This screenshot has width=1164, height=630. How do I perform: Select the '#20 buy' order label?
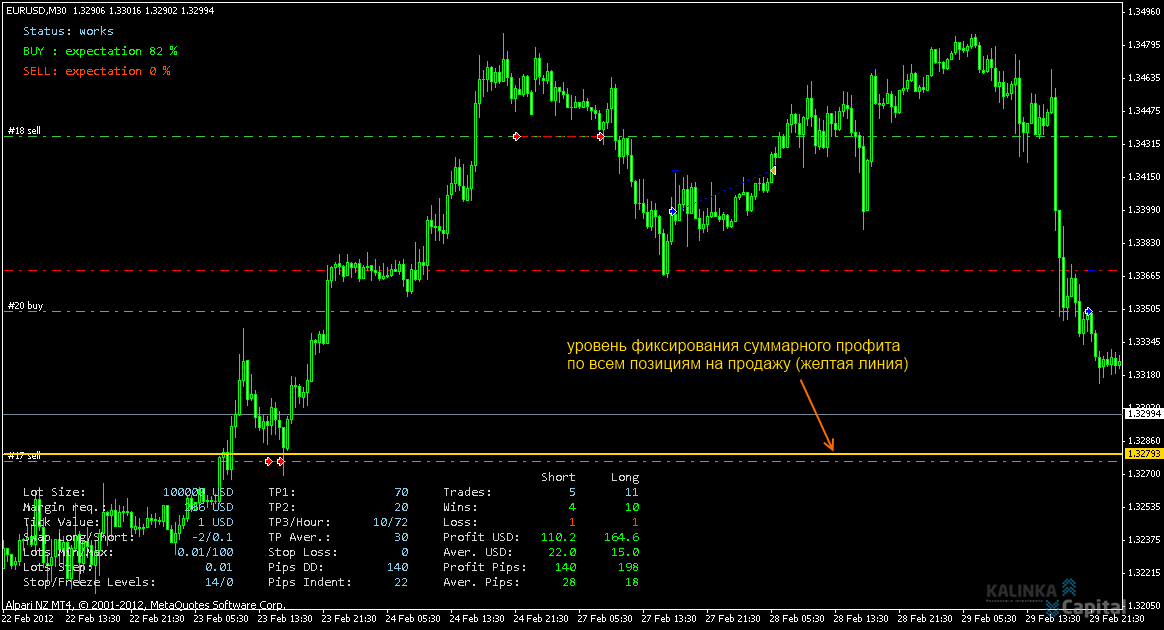[26, 306]
